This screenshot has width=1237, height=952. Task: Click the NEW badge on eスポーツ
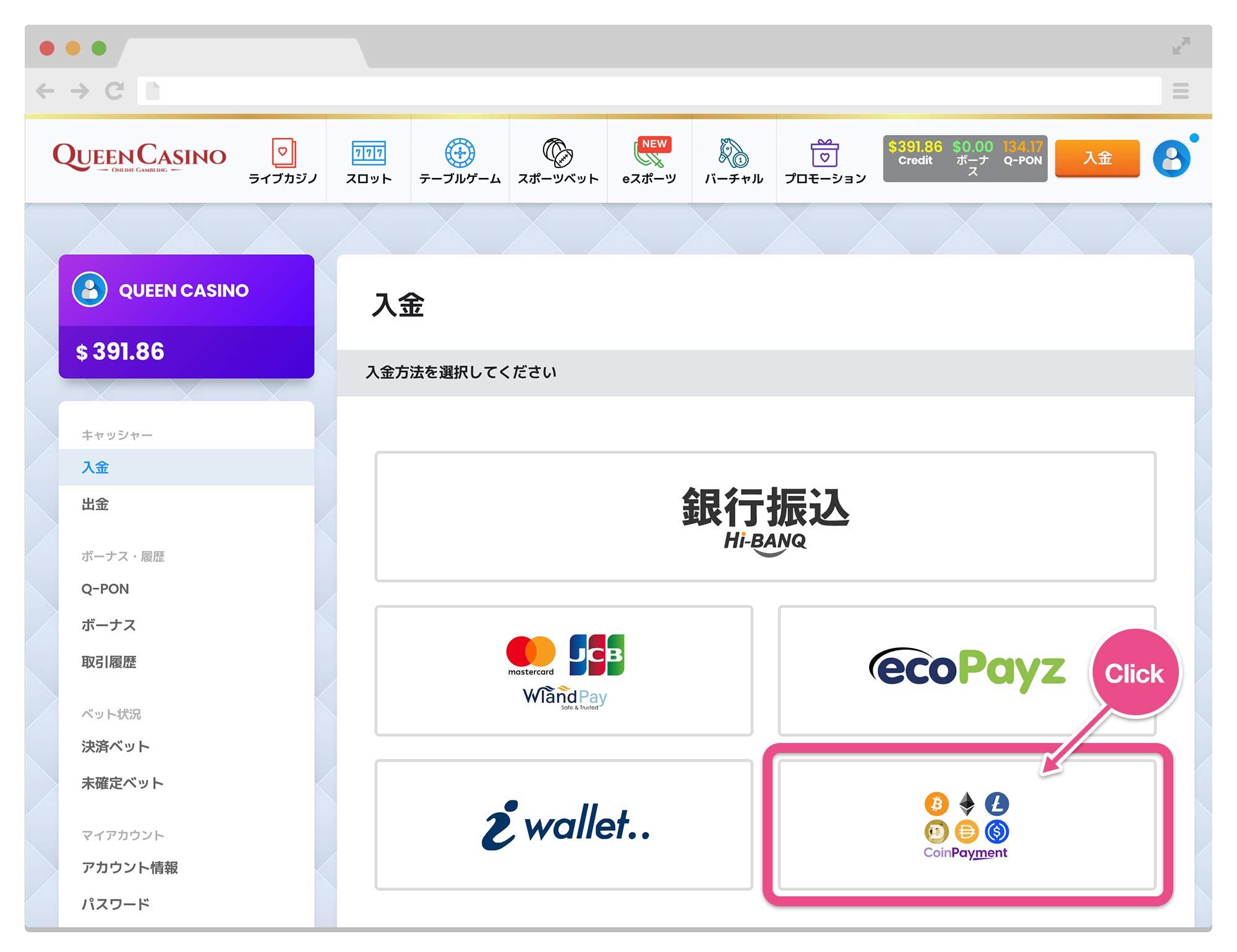654,143
